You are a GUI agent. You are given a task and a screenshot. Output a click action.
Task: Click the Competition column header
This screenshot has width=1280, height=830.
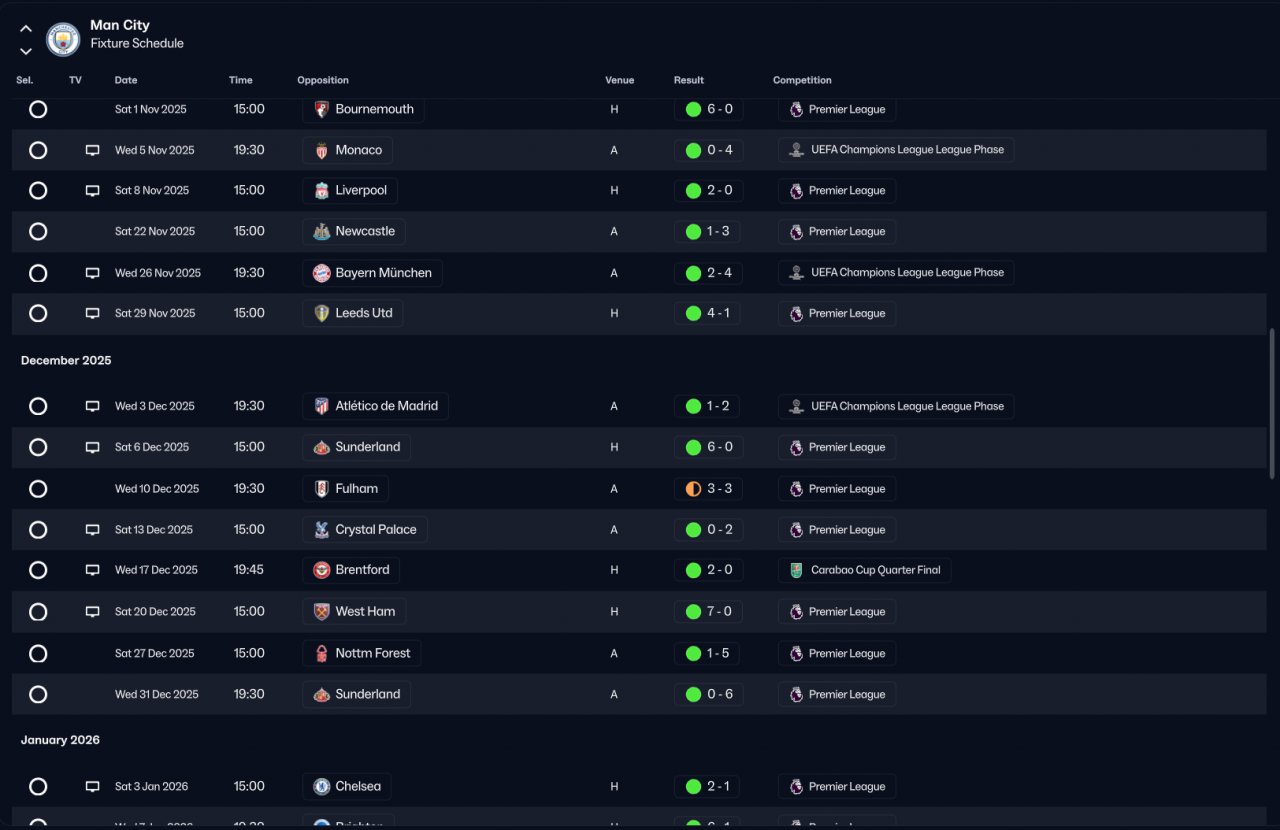point(802,80)
